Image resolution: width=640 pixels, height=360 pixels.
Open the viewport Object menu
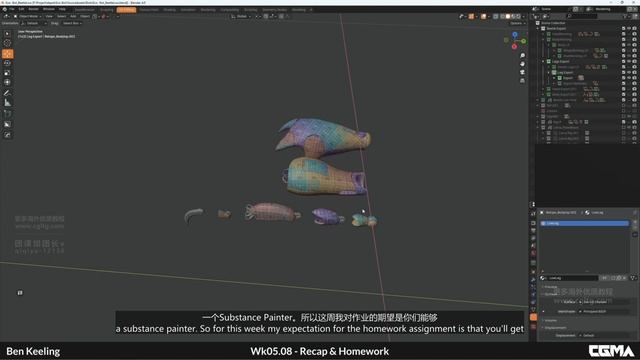pos(85,16)
